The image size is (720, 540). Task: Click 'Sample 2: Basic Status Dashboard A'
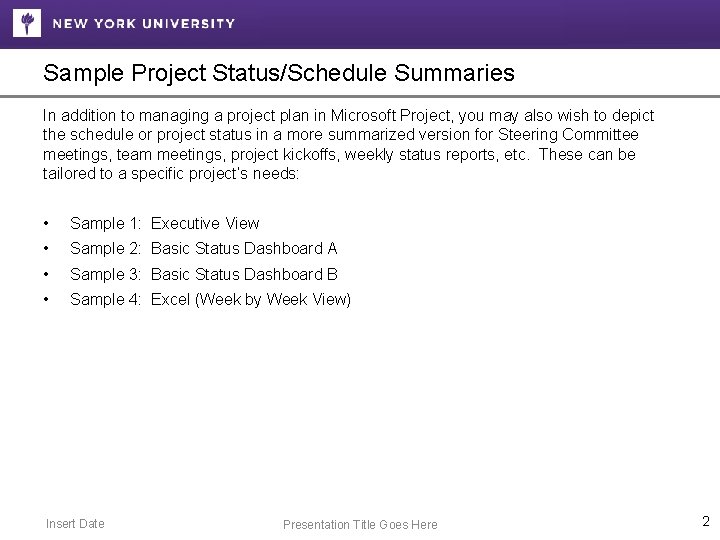(204, 248)
